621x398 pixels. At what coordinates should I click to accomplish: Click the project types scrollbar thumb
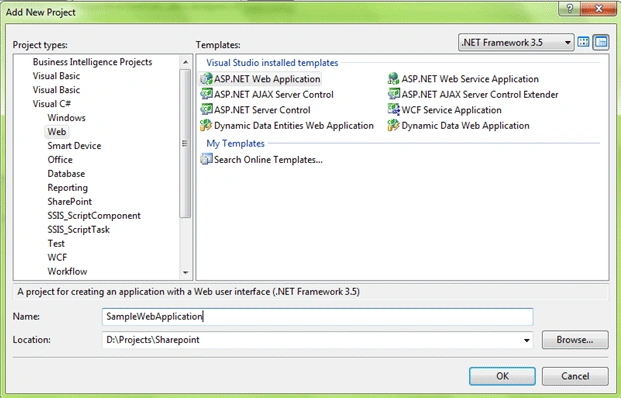click(x=185, y=143)
